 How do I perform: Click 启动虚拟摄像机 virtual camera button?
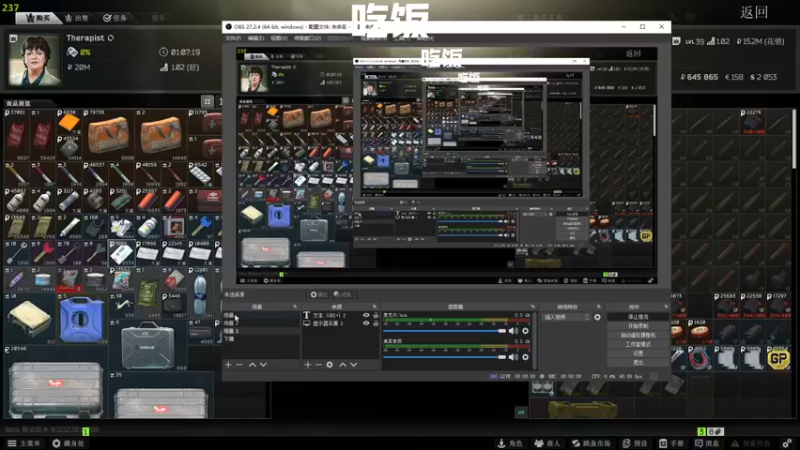(x=638, y=335)
